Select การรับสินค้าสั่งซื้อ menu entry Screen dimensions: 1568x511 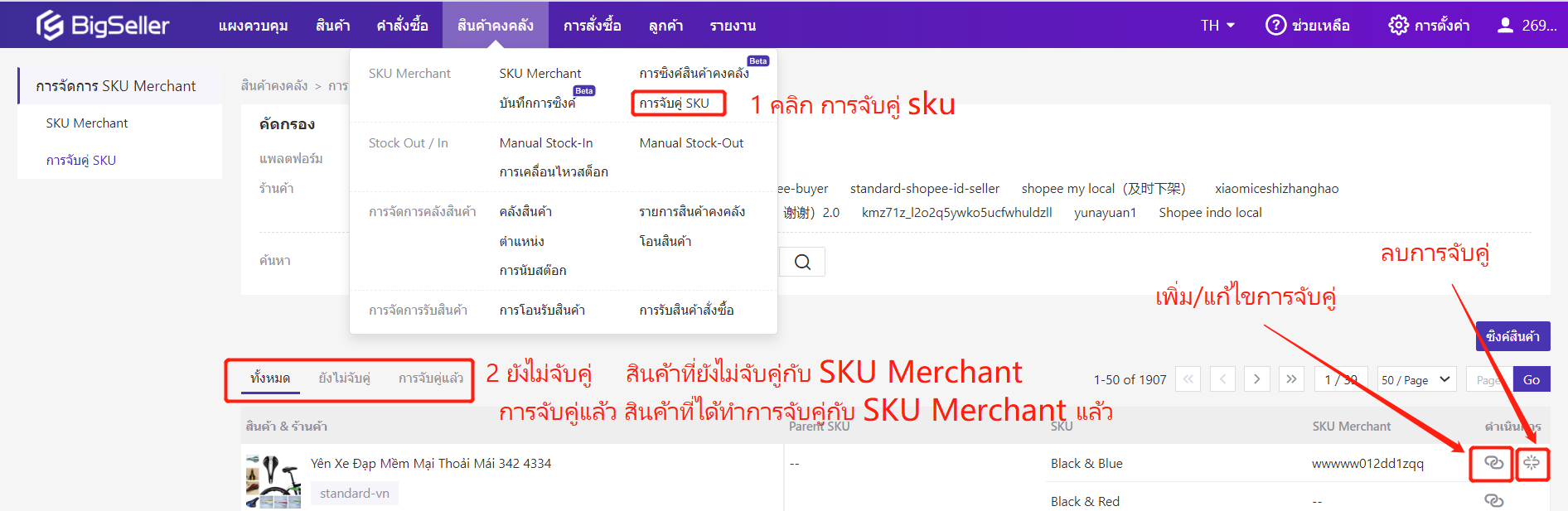pos(686,310)
